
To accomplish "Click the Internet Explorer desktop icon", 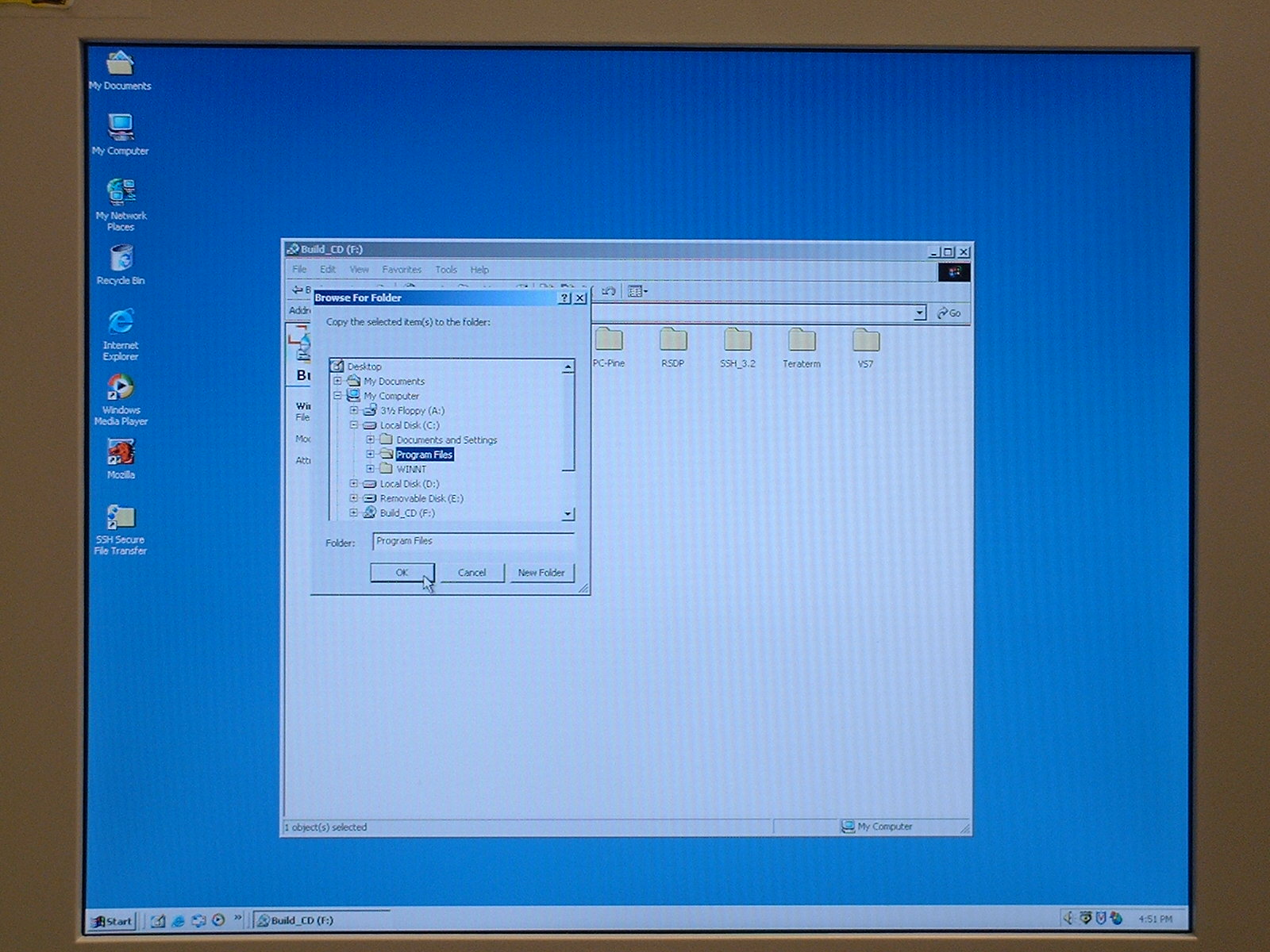I will click(x=121, y=323).
